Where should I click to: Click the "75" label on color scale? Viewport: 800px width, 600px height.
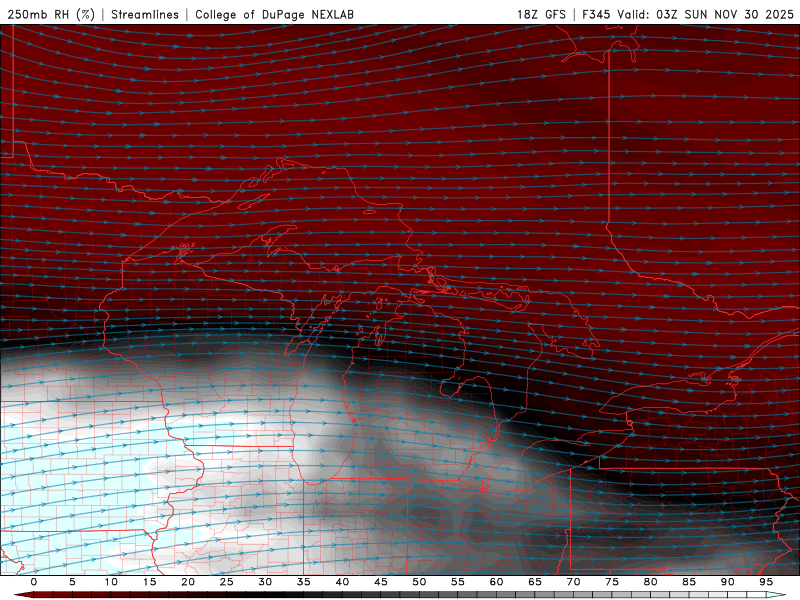click(x=612, y=582)
